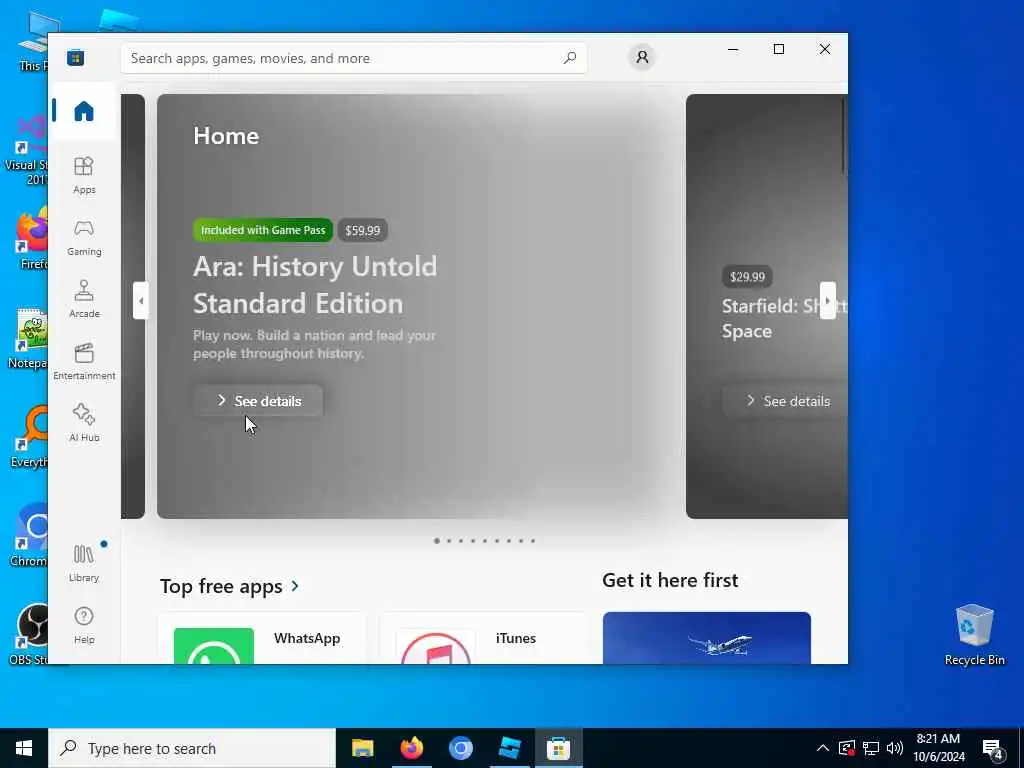Click the search magnifier icon in Store
This screenshot has height=768, width=1024.
tap(569, 58)
